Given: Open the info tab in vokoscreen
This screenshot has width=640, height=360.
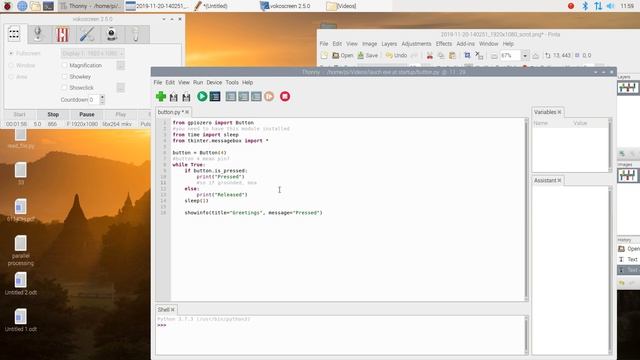Looking at the screenshot, I should pyautogui.click(x=136, y=34).
